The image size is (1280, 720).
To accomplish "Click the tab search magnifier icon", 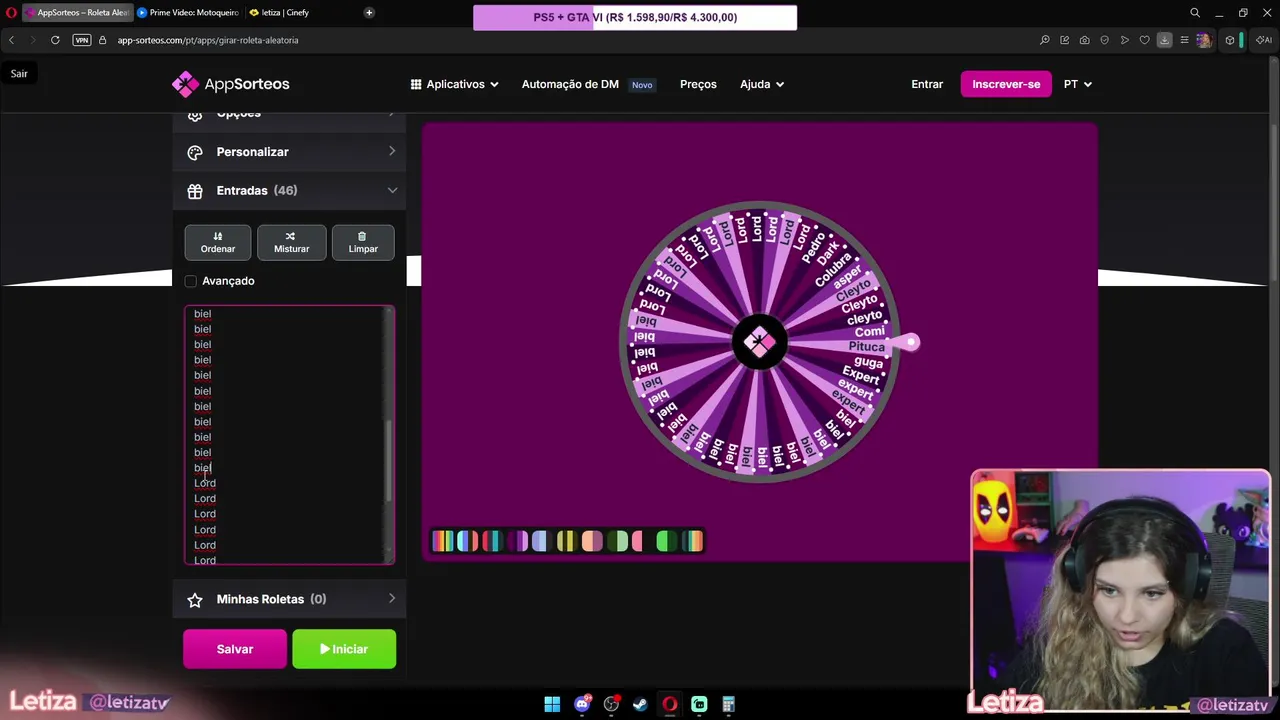I will tap(1195, 13).
